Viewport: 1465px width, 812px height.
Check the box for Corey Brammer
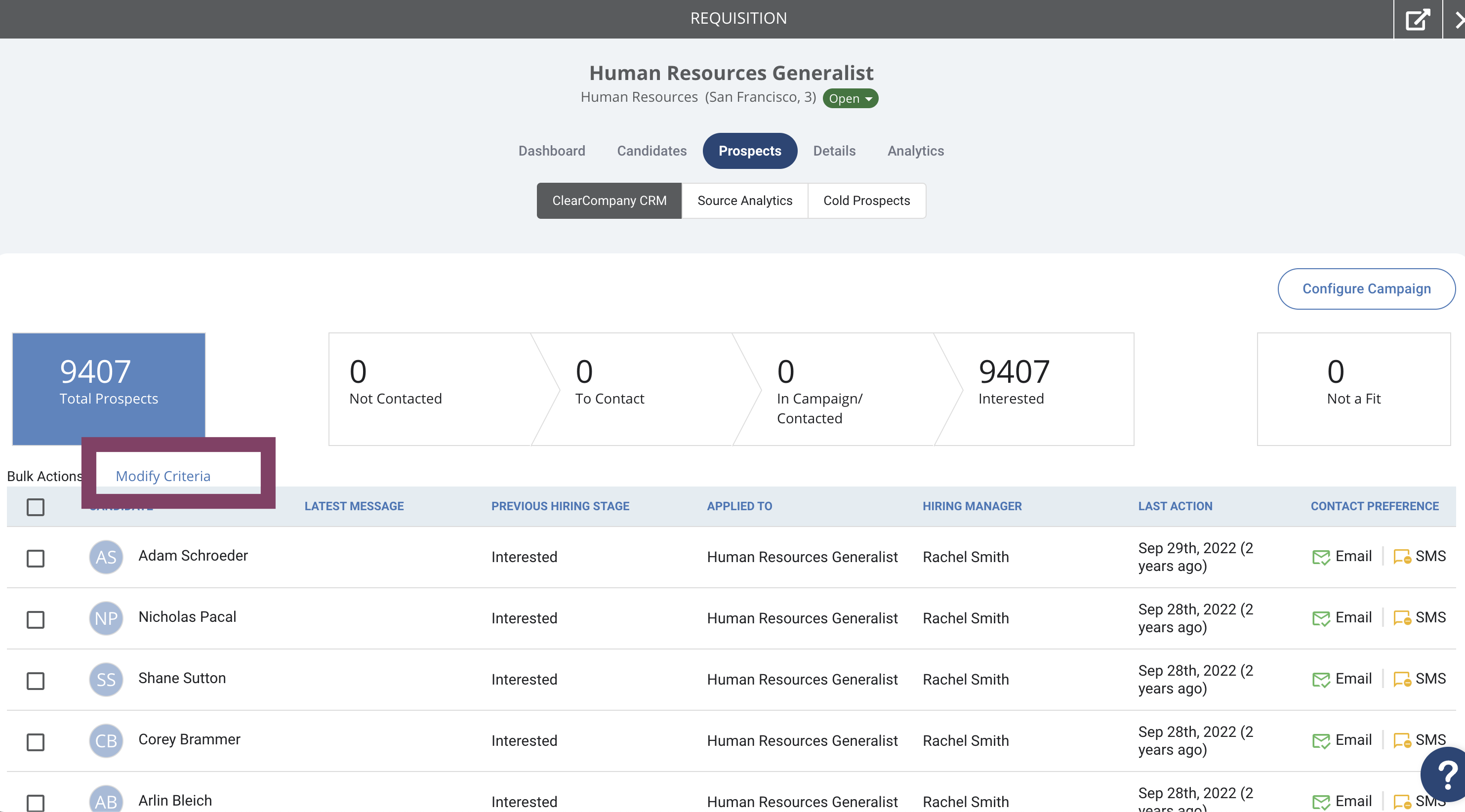click(x=35, y=742)
